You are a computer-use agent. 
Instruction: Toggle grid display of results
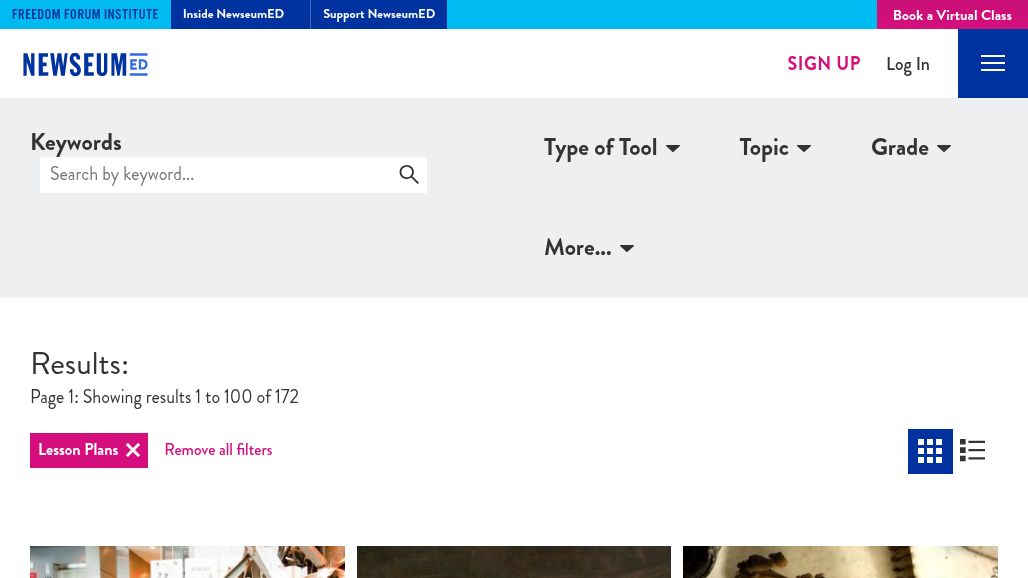click(x=930, y=451)
